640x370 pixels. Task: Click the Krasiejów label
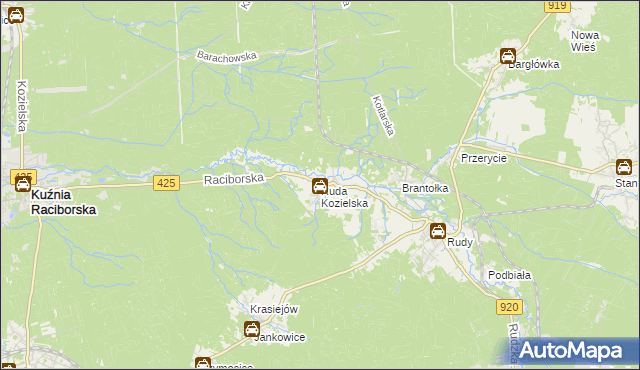[x=274, y=309]
